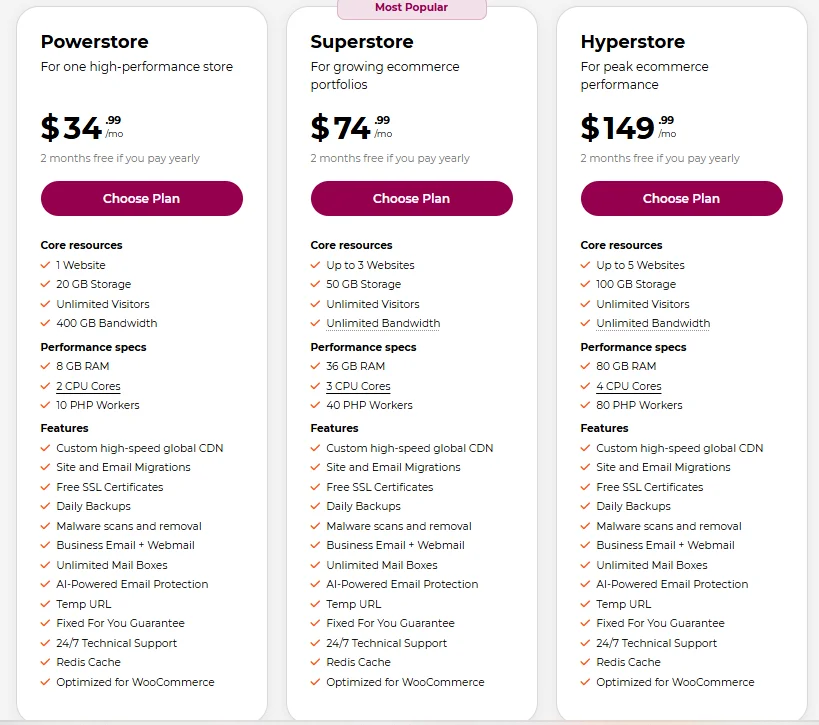This screenshot has height=725, width=819.
Task: Open "Unlimited Bandwidth" link under Hyperstore
Action: [x=652, y=323]
